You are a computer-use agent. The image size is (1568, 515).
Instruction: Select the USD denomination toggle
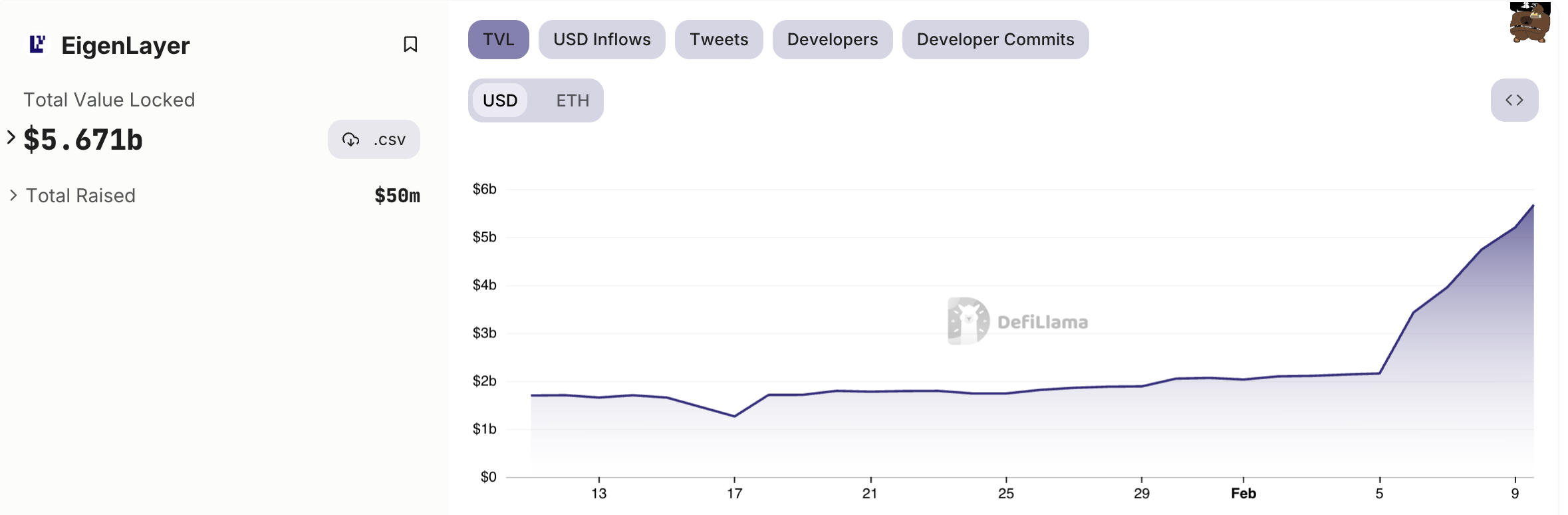point(500,100)
